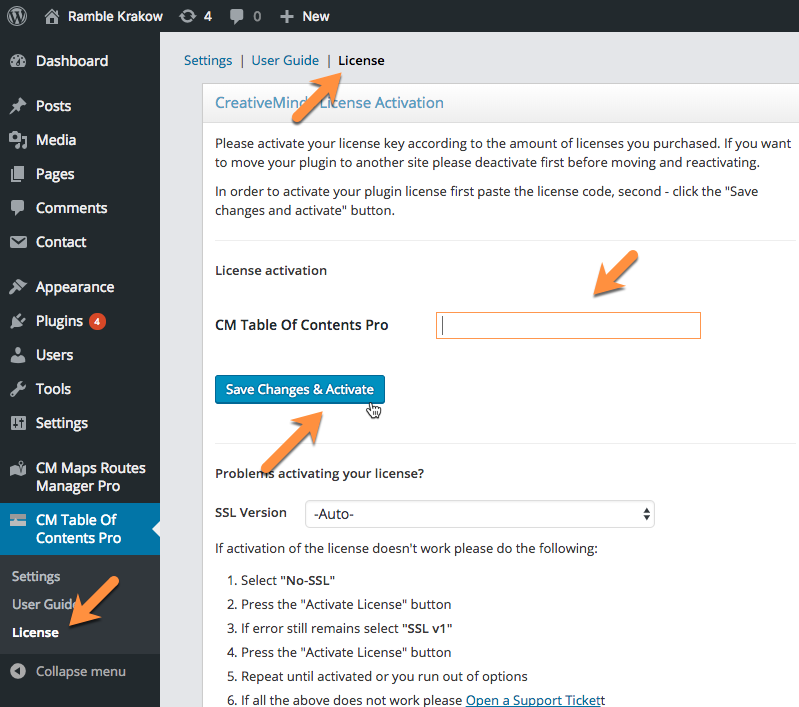Select the License submenu item in sidebar
The image size is (799, 707).
36,633
